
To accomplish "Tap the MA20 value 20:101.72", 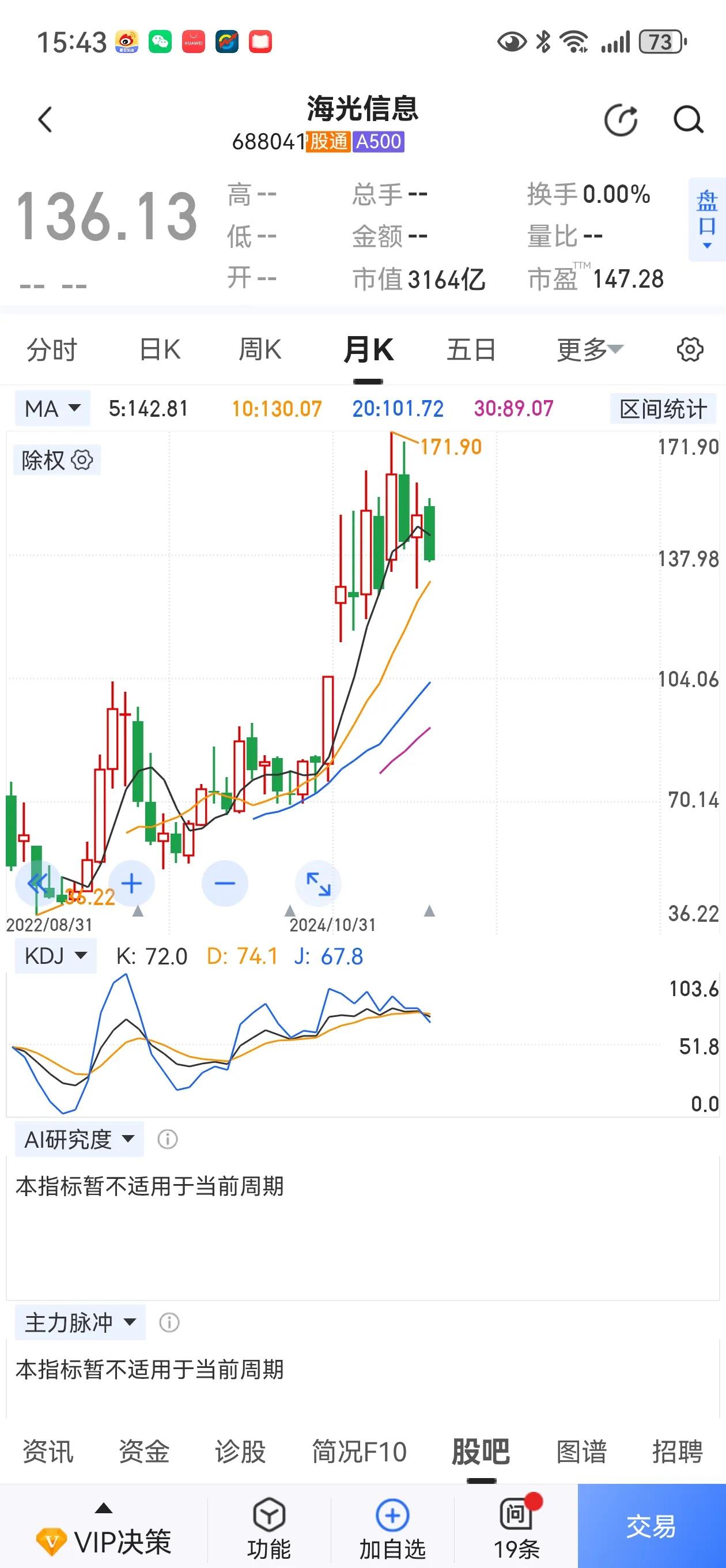I will (x=398, y=409).
